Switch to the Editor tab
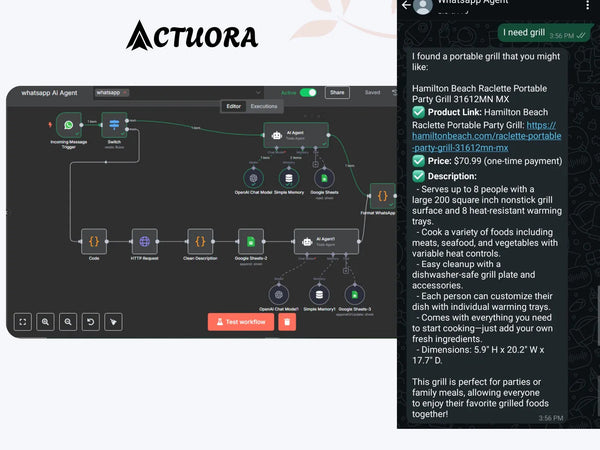This screenshot has width=600, height=450. click(233, 106)
